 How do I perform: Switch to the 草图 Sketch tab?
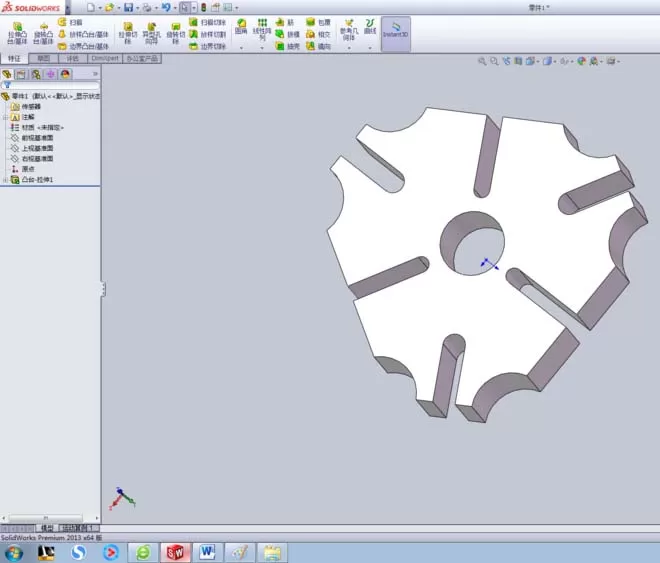tap(43, 58)
